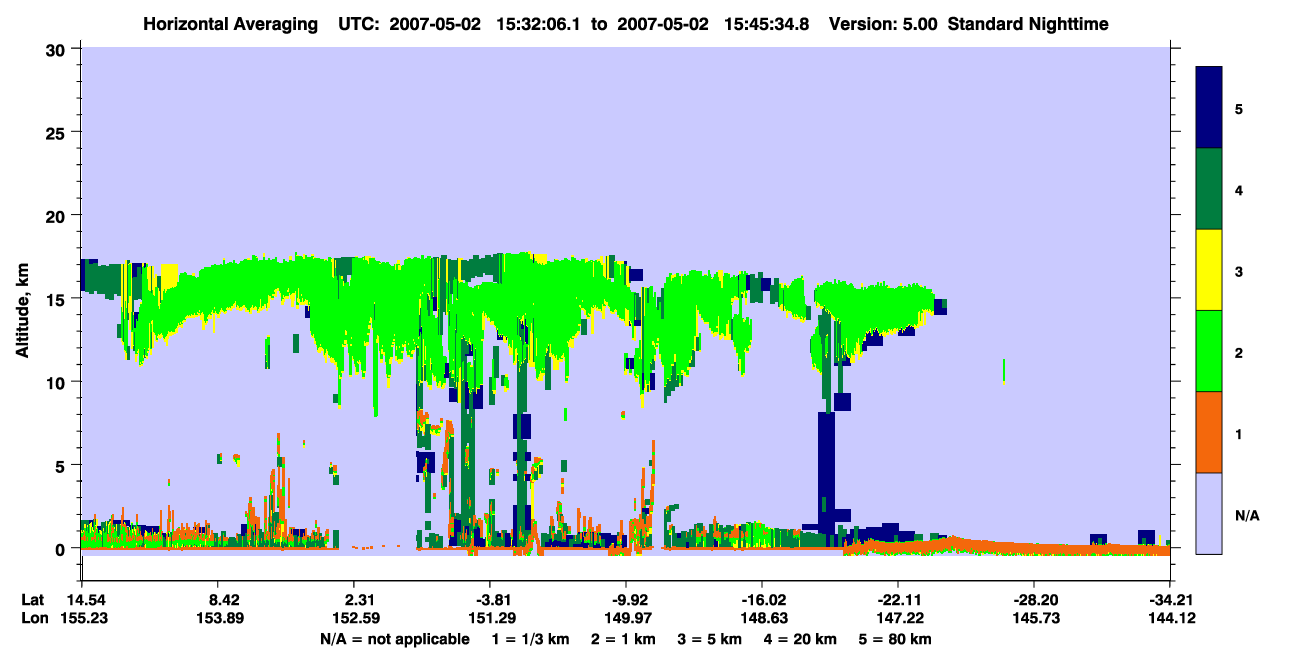This screenshot has width=1300, height=667.
Task: Click the tall dark blue column near -19 latitude
Action: [826, 470]
